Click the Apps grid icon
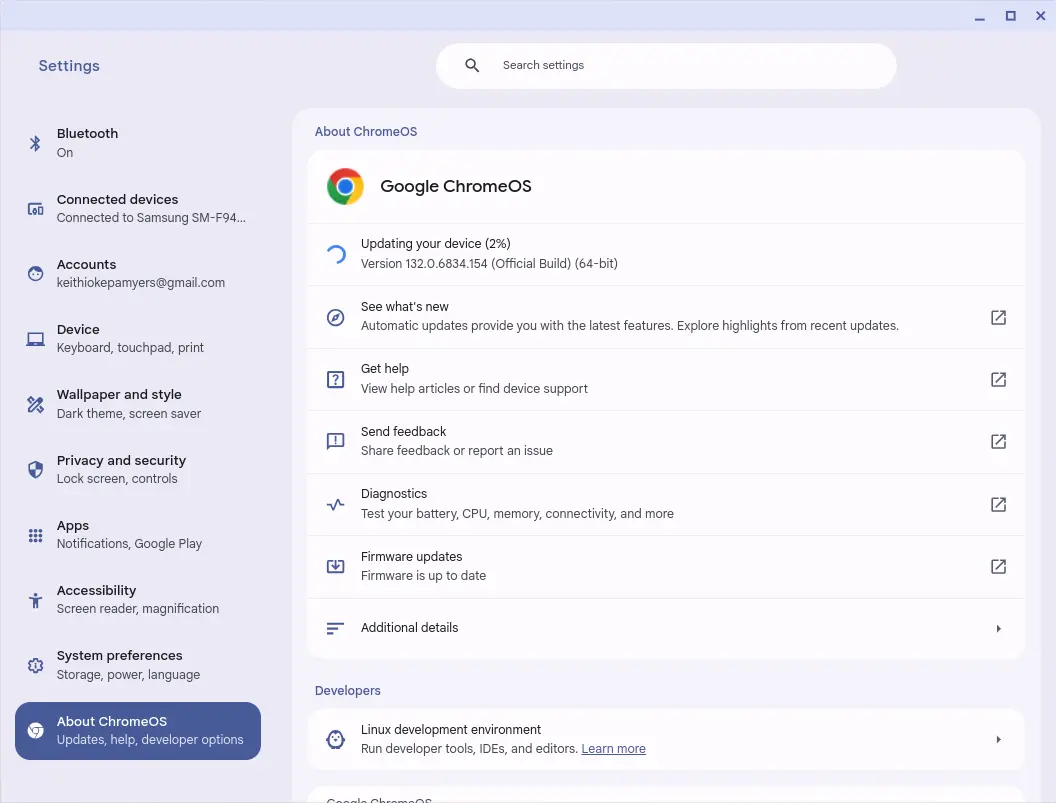Screen dimensions: 1056x803 pyautogui.click(x=35, y=535)
